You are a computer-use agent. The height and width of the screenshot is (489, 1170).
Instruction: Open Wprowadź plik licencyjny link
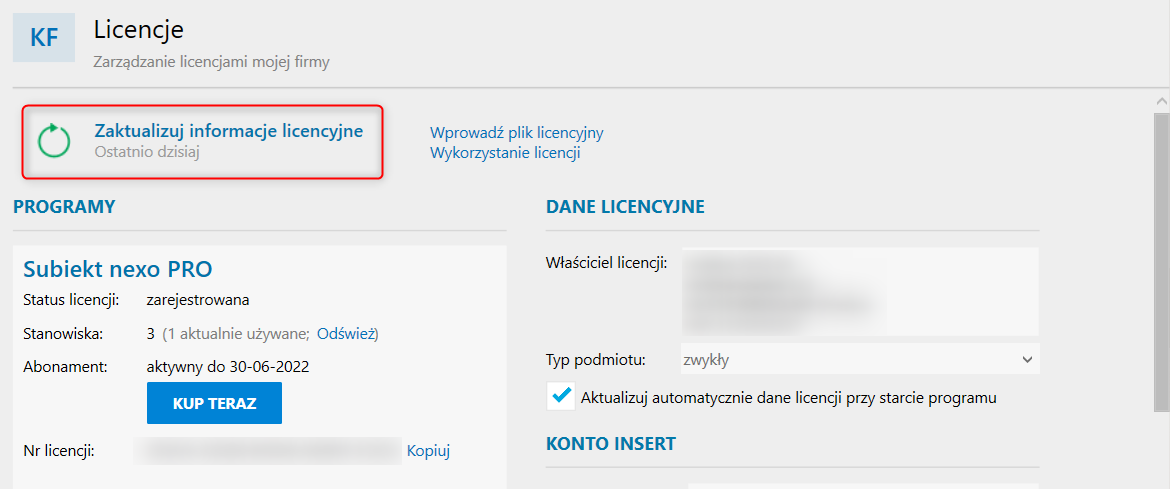point(516,133)
